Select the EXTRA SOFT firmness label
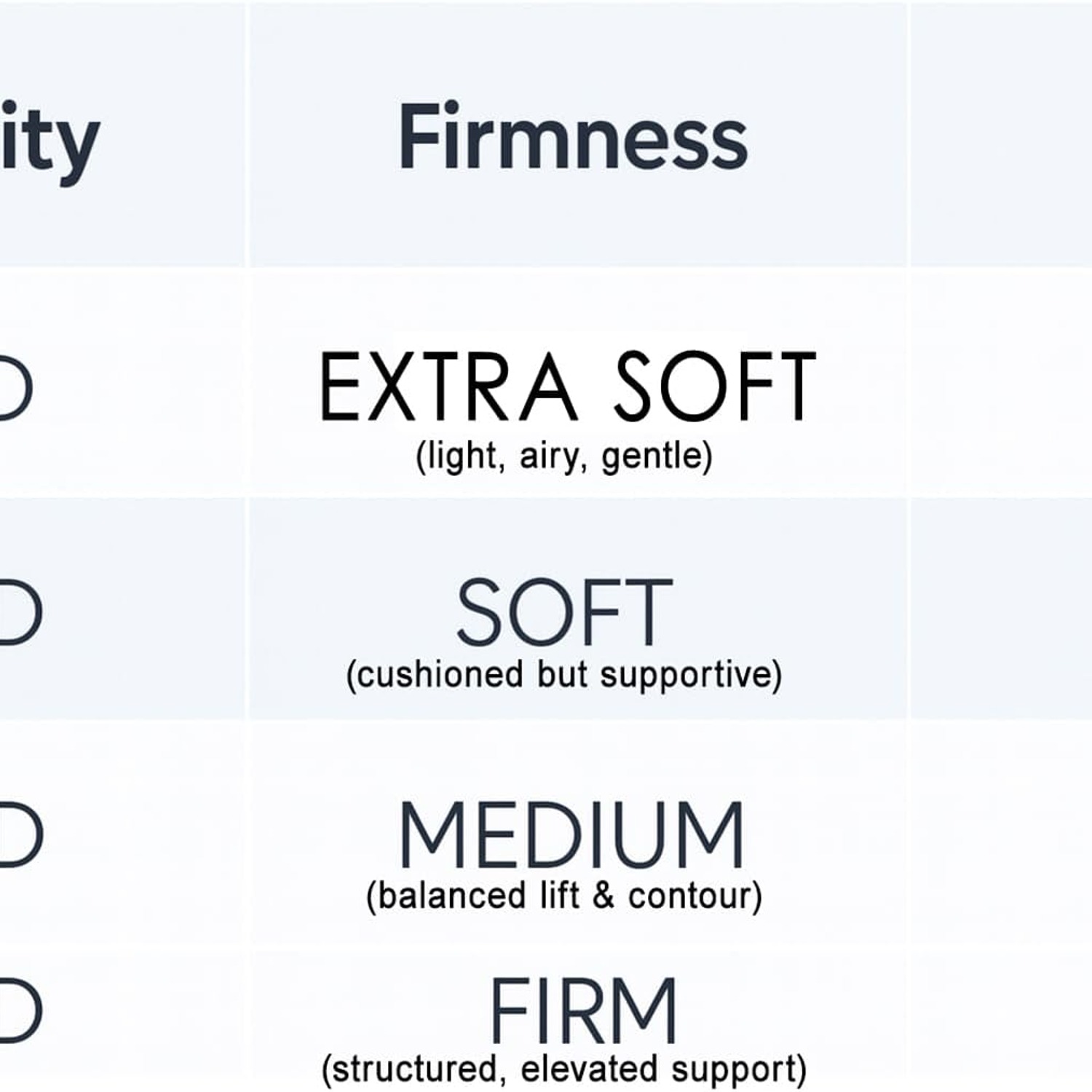The width and height of the screenshot is (1092, 1092). point(568,386)
